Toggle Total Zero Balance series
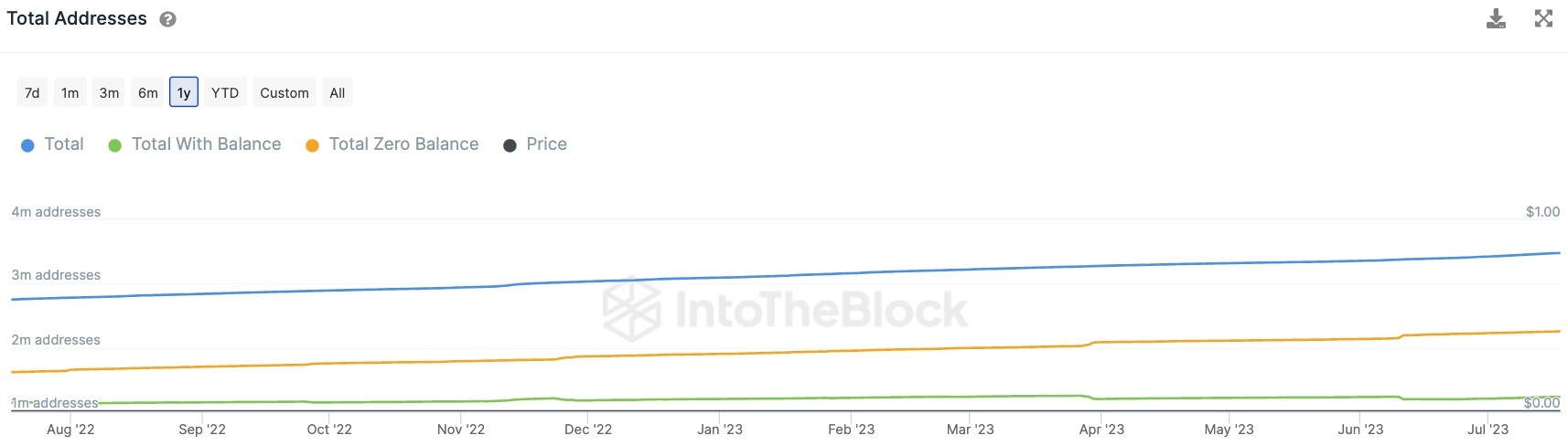1568x446 pixels. pyautogui.click(x=392, y=144)
